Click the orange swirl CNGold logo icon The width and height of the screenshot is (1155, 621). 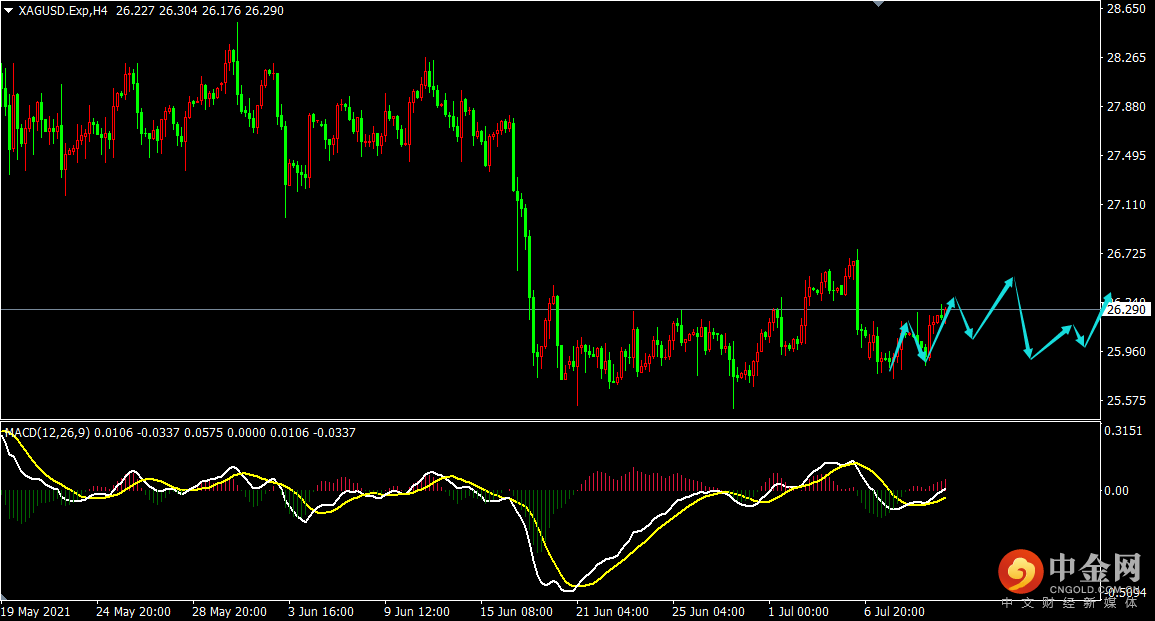(1019, 572)
